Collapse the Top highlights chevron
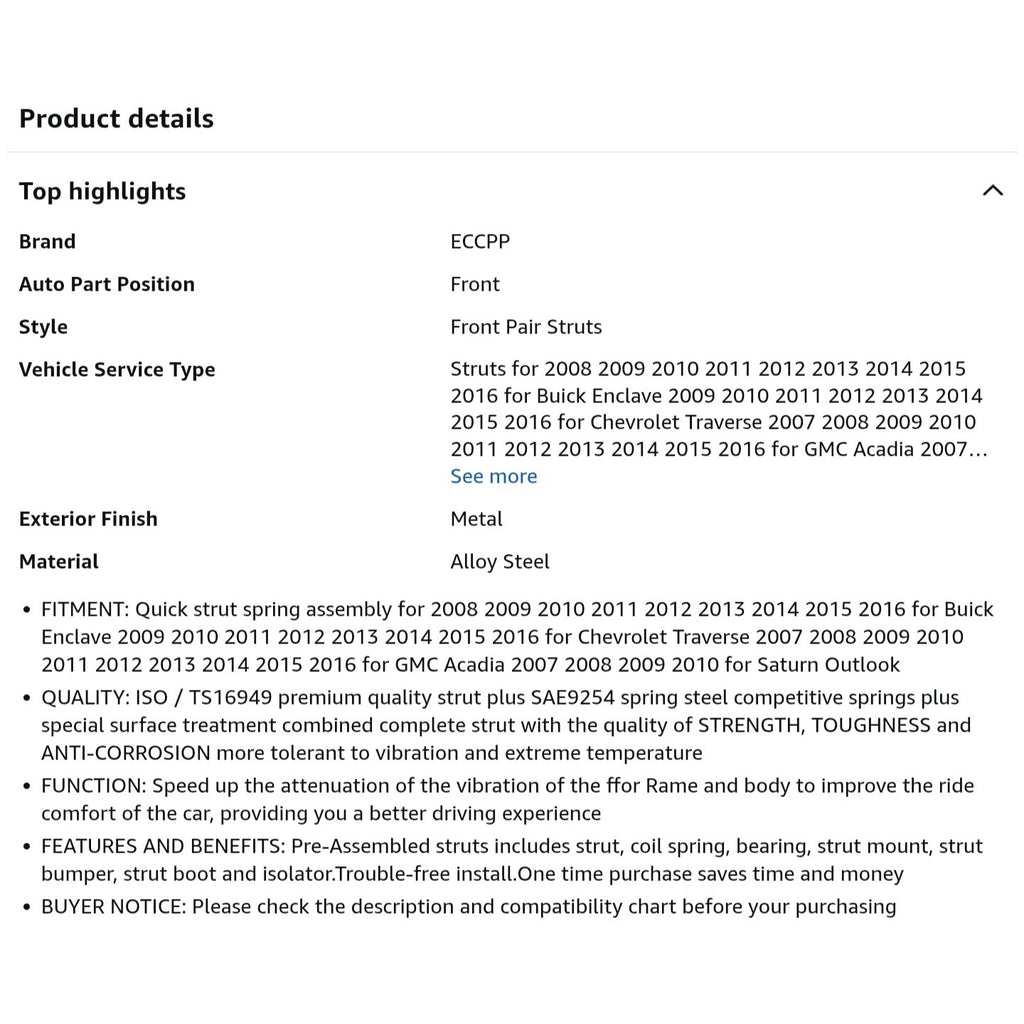 pos(992,191)
